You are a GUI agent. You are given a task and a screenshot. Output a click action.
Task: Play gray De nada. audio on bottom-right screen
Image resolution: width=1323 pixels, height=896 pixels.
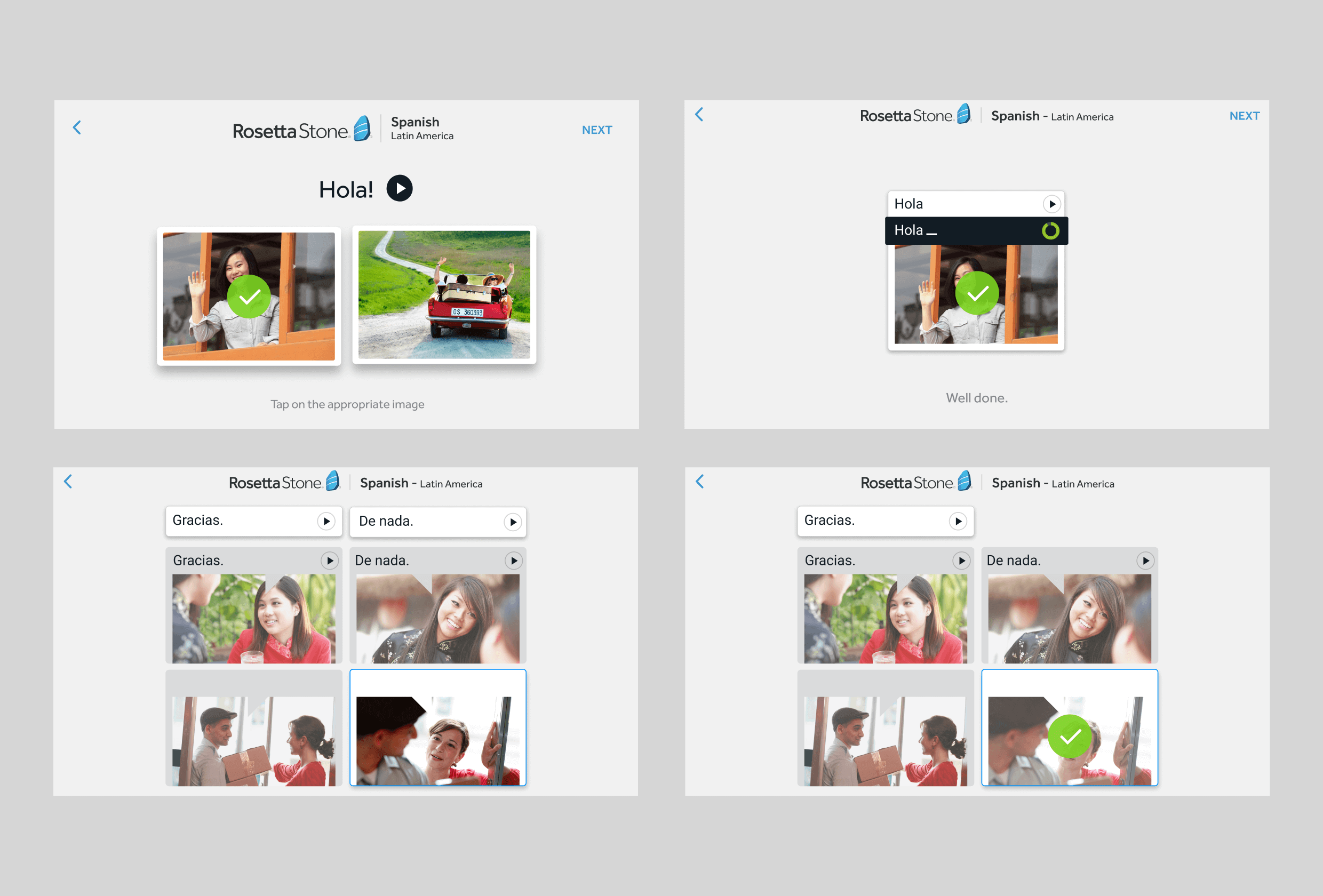click(1145, 561)
